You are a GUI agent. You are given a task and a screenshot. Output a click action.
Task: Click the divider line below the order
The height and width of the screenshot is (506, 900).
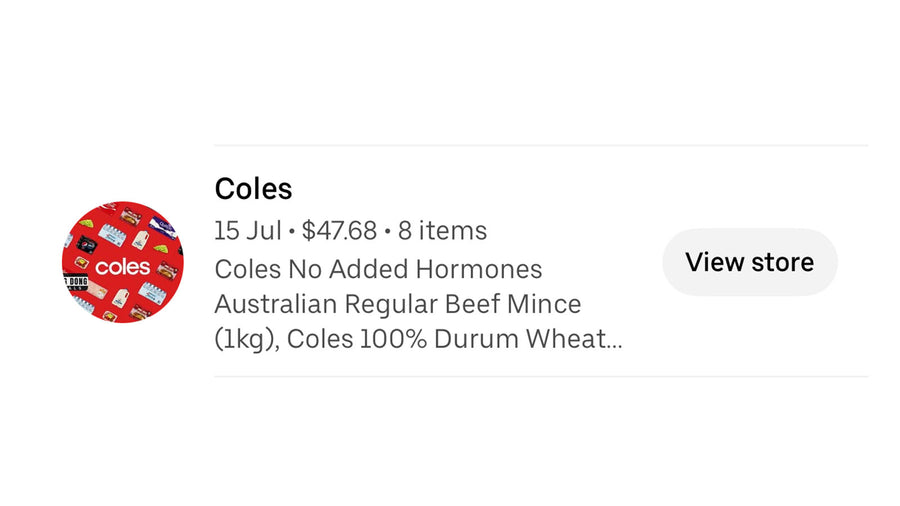pos(541,376)
